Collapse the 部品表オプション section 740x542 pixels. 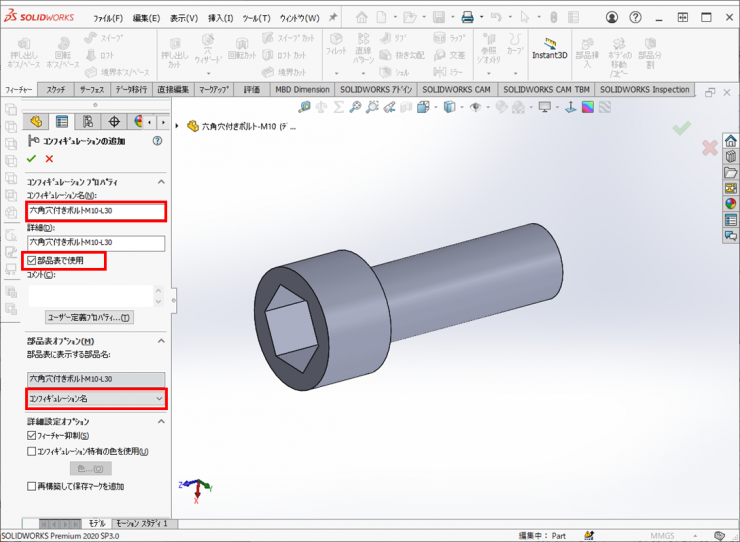coord(161,341)
